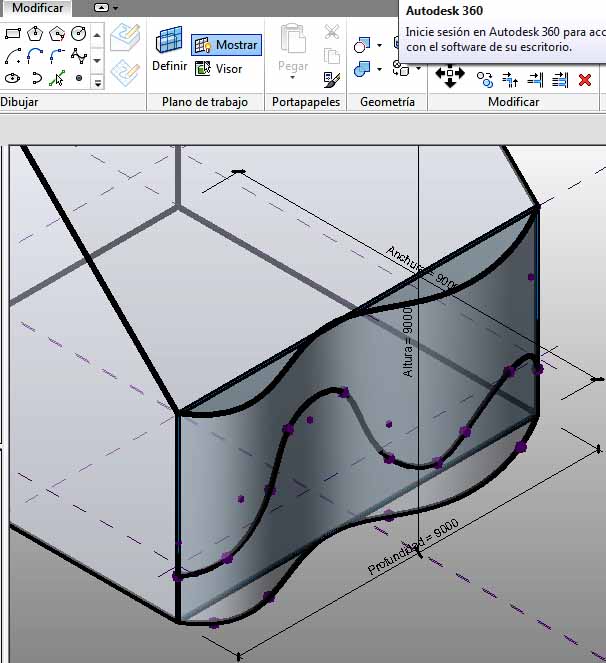Select the ellipse draw tool
The height and width of the screenshot is (663, 606).
coord(13,78)
